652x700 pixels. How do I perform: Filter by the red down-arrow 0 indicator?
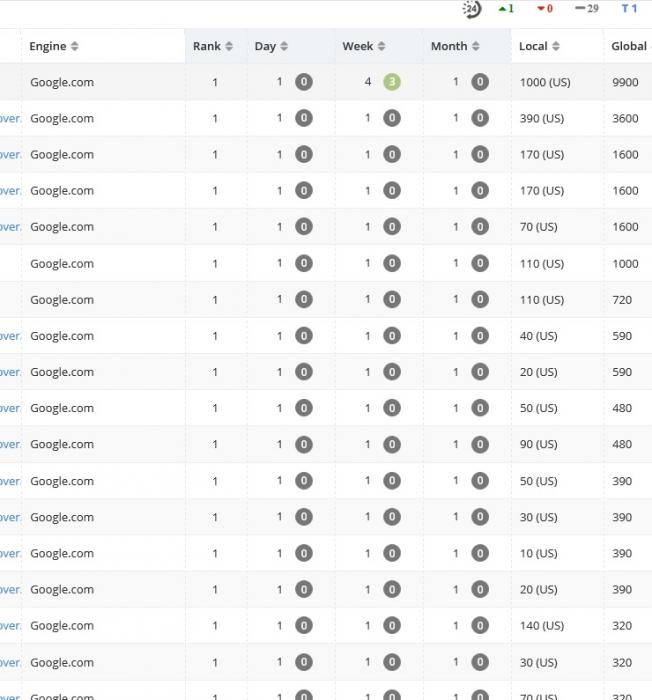545,8
